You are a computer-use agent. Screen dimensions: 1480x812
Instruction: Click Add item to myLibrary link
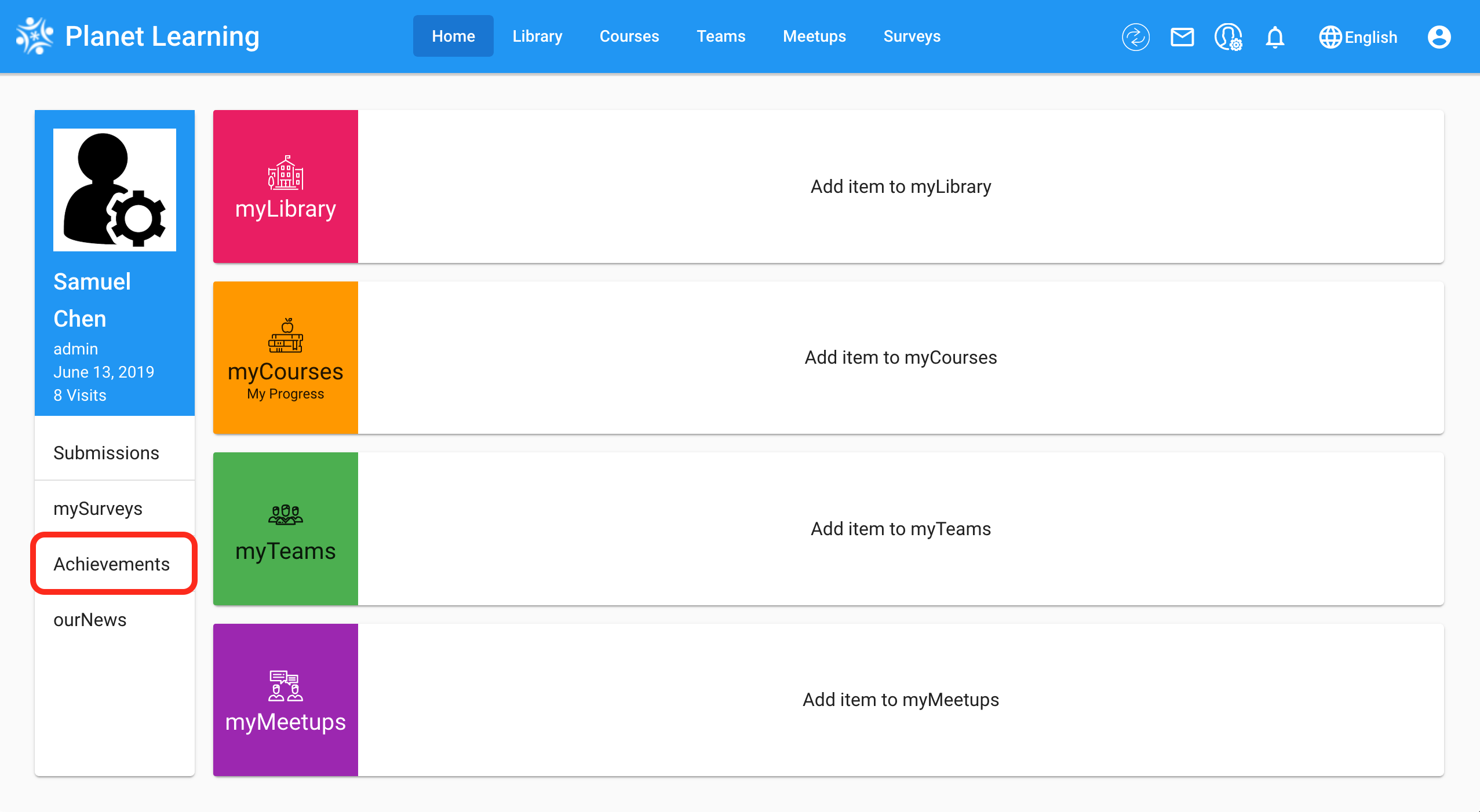900,187
